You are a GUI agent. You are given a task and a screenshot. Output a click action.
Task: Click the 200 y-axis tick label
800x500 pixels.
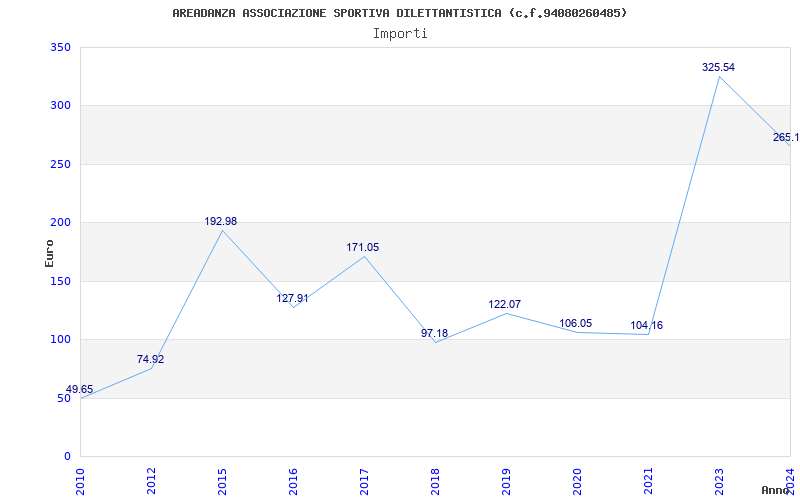(x=60, y=222)
